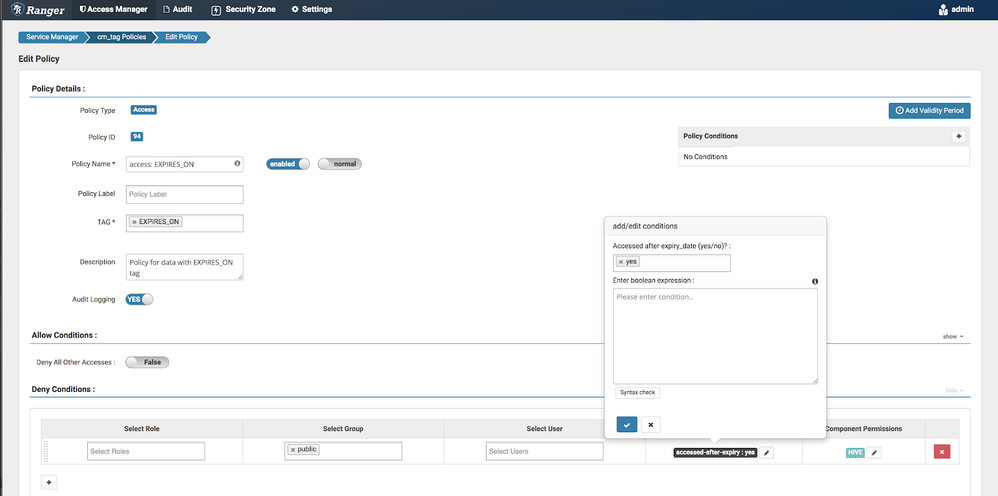Edit accessed-after-expiry condition pencil icon
The width and height of the screenshot is (998, 496).
click(767, 452)
